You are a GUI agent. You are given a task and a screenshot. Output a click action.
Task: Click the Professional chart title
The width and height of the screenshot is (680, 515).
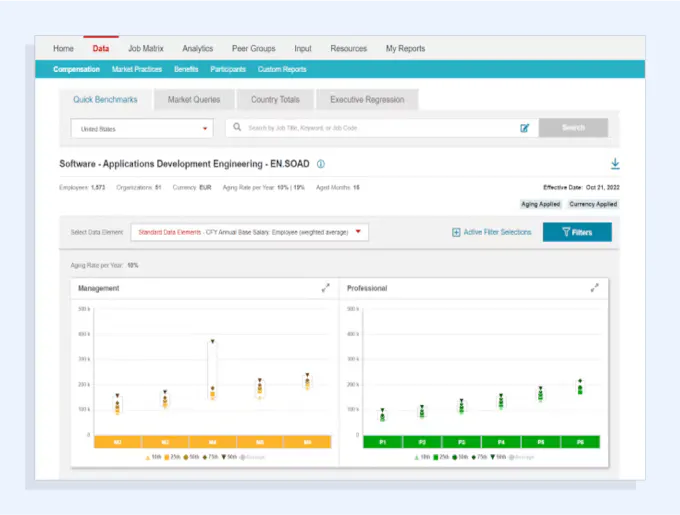click(367, 288)
